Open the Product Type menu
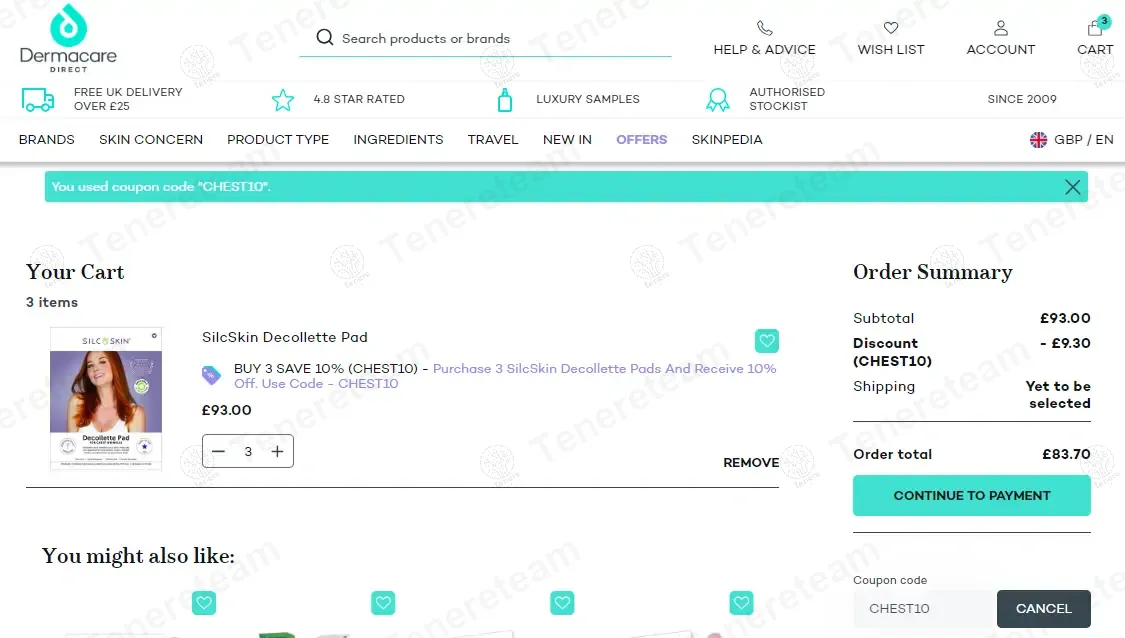1125x638 pixels. [278, 140]
